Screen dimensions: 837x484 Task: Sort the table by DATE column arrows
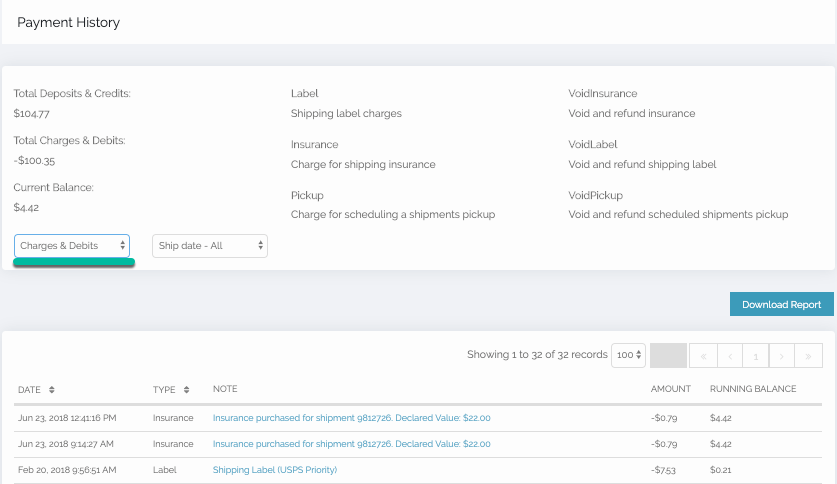pyautogui.click(x=52, y=390)
